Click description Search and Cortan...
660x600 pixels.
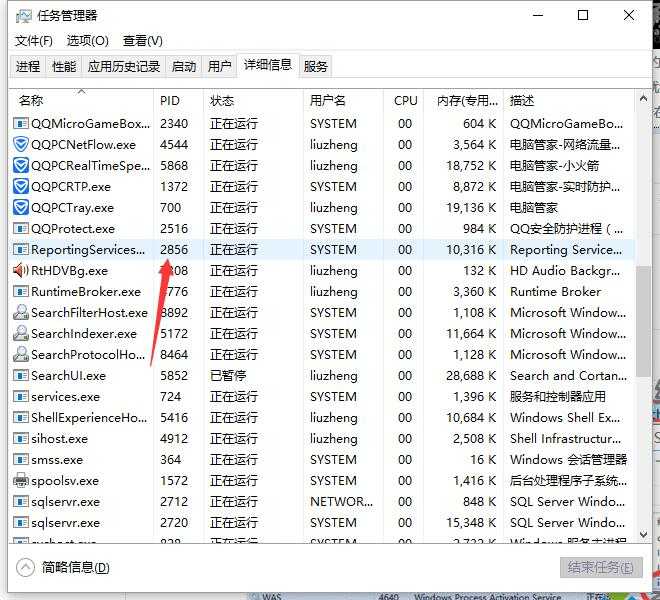point(568,376)
